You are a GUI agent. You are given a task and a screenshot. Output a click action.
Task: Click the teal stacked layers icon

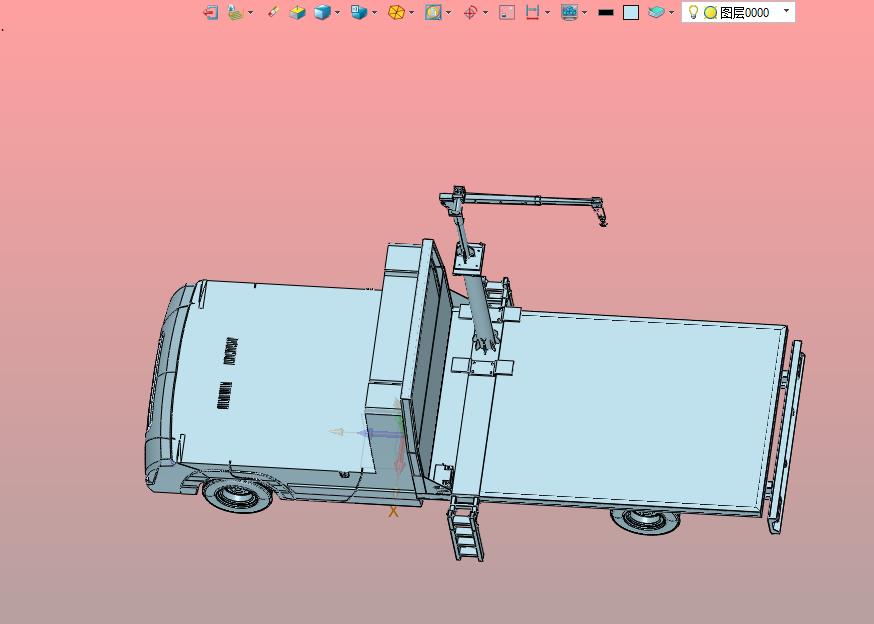(657, 12)
